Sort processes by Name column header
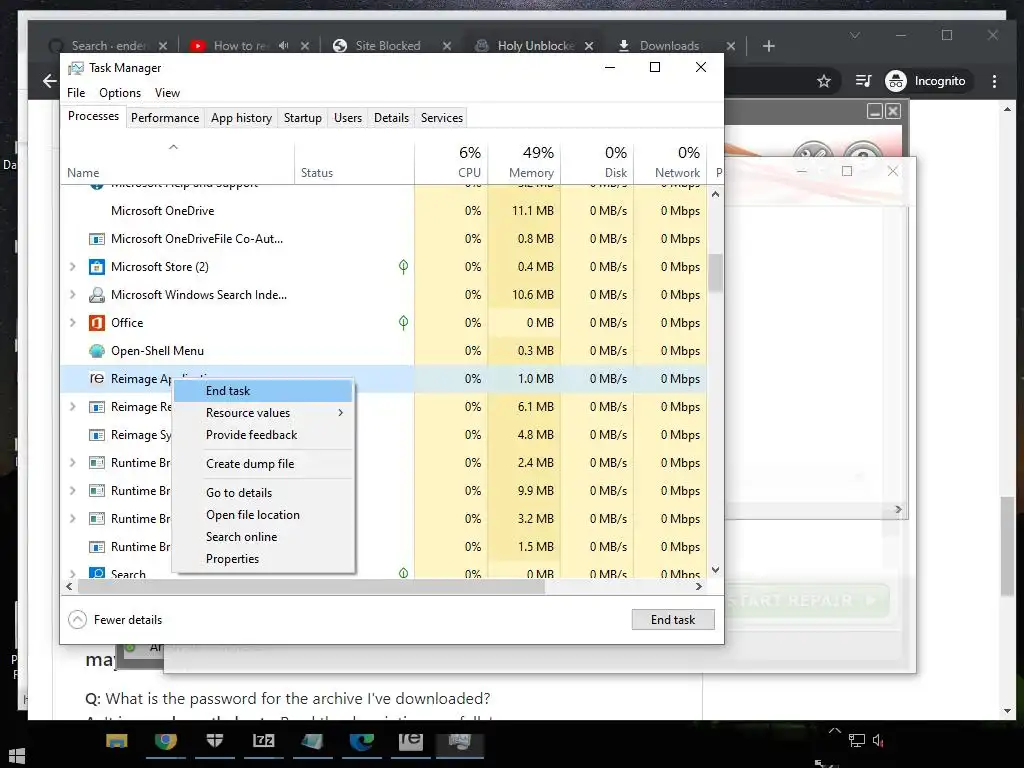 (x=178, y=162)
